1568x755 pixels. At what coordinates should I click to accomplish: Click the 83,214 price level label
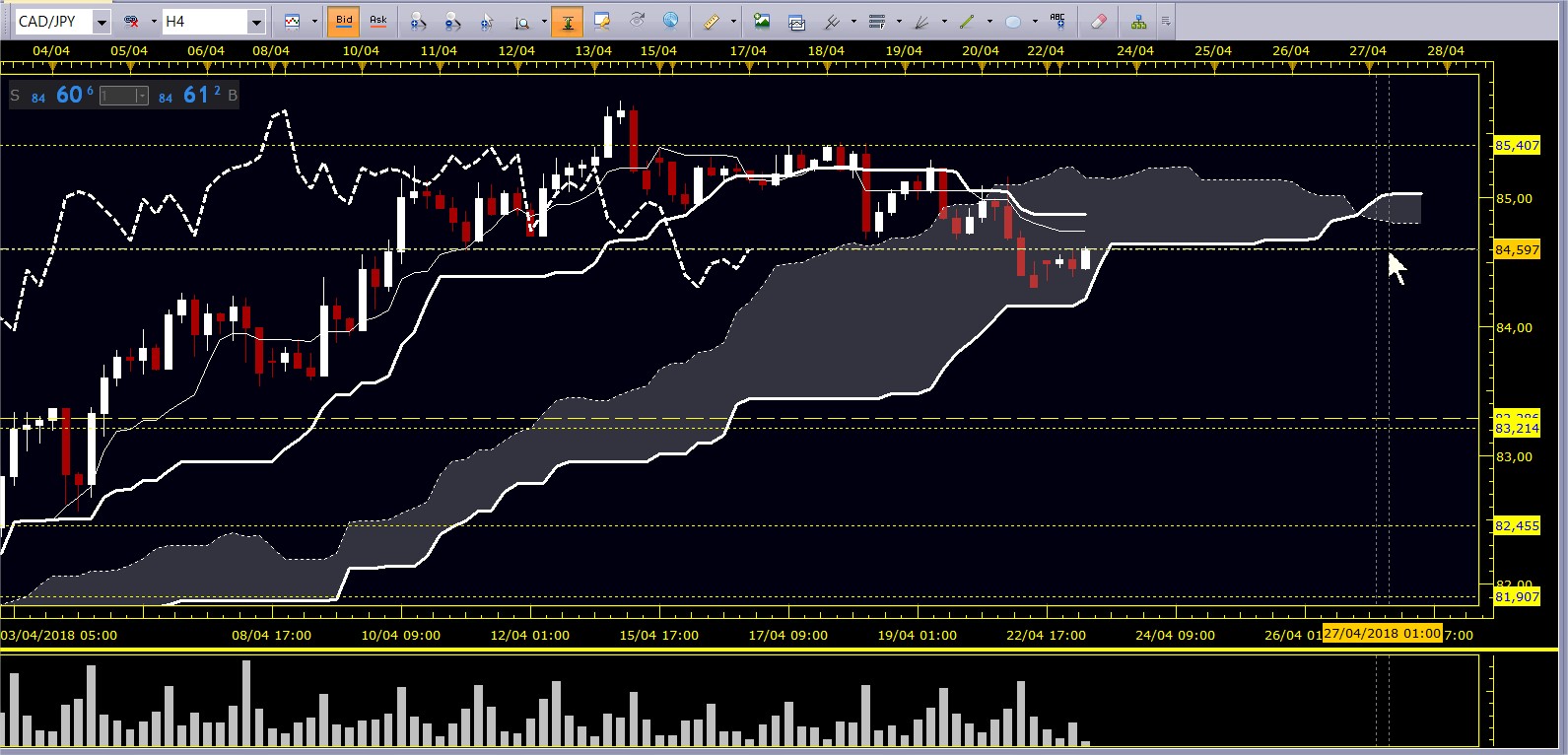point(1517,428)
